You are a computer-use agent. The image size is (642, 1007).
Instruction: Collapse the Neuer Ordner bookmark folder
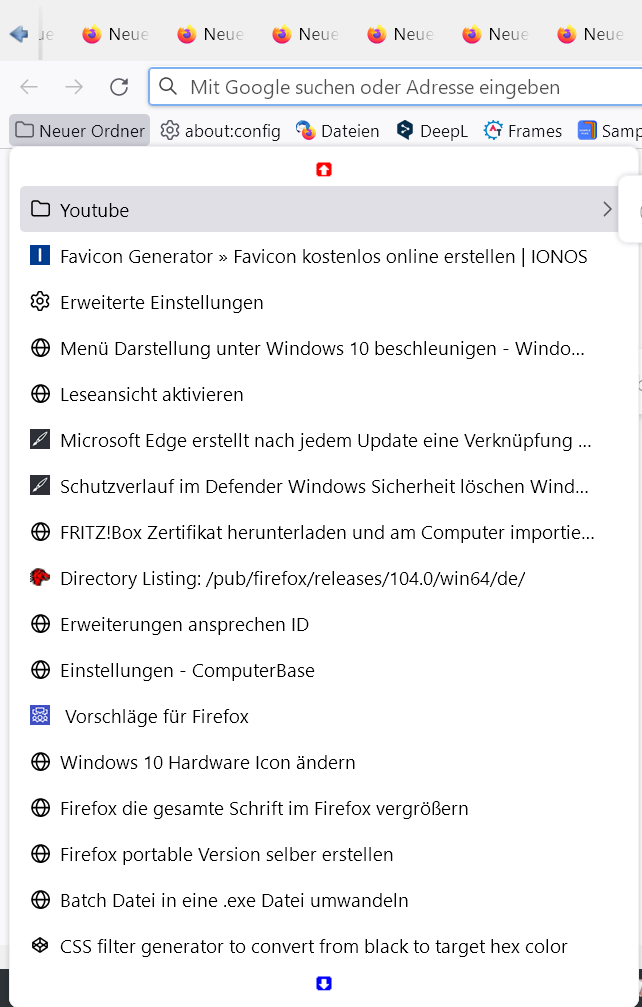point(80,131)
